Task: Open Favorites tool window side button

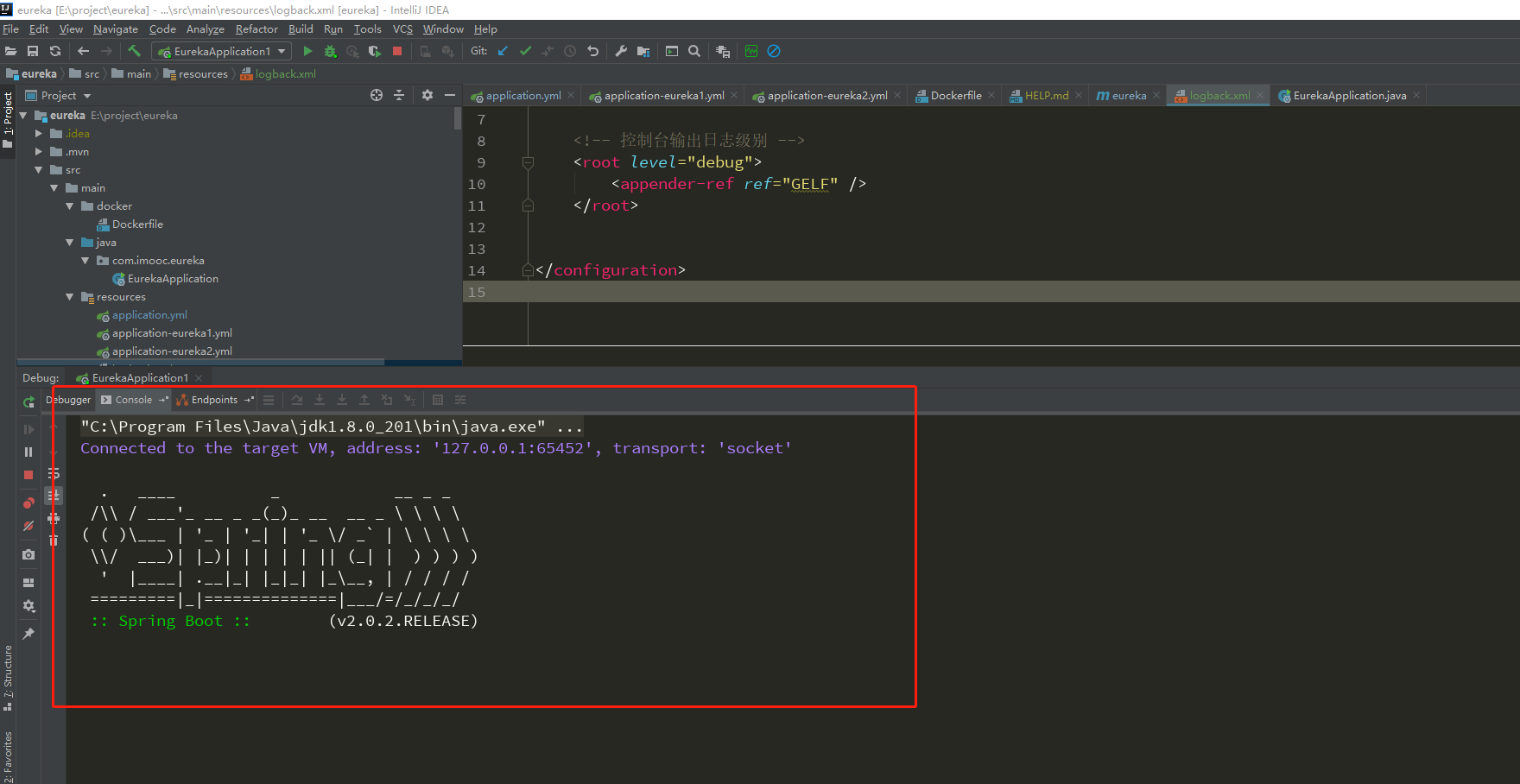Action: pyautogui.click(x=8, y=756)
